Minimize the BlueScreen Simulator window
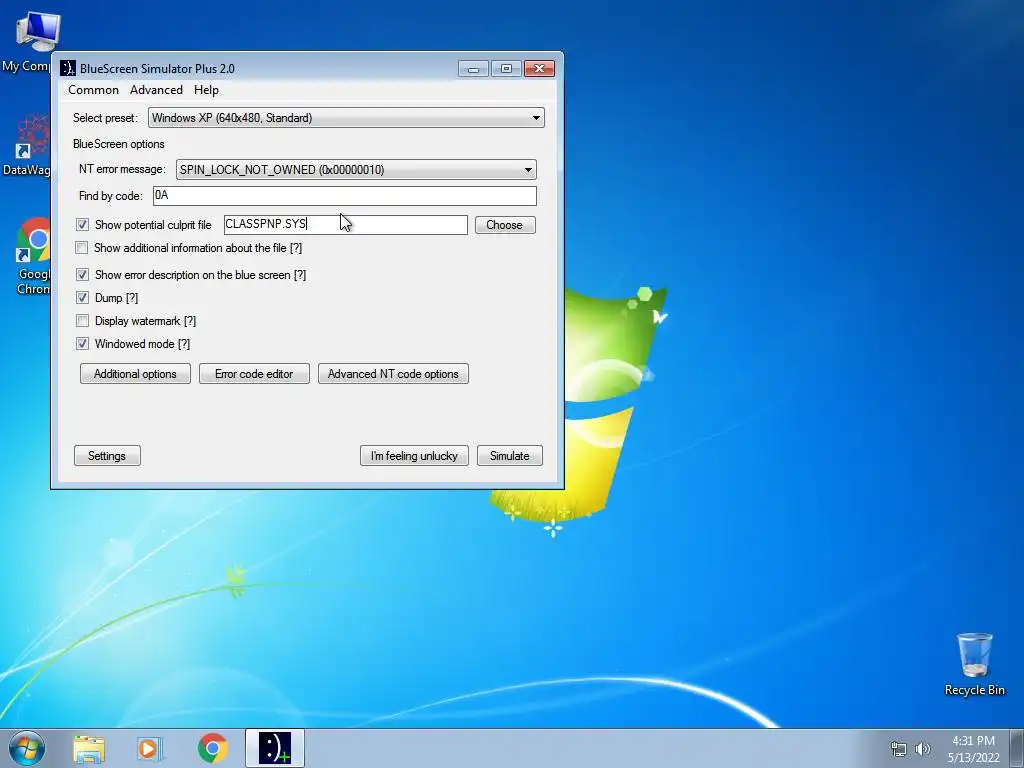1024x768 pixels. tap(473, 69)
